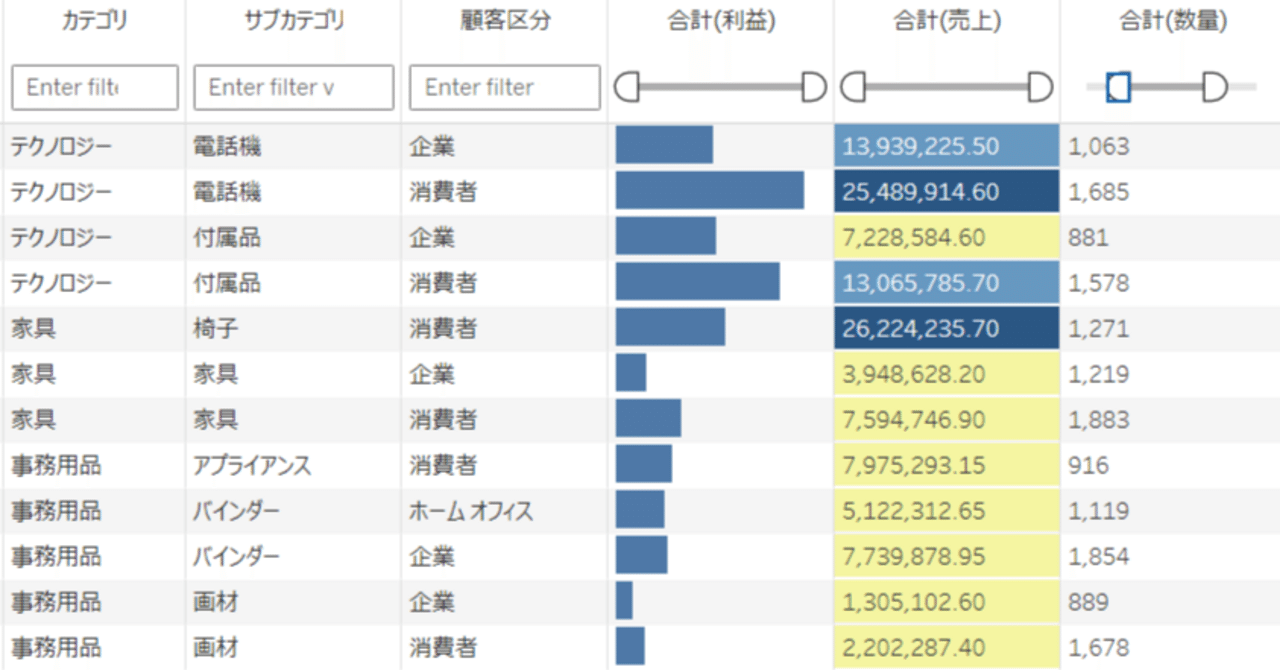Click the サブカテゴリ filter input field

292,87
